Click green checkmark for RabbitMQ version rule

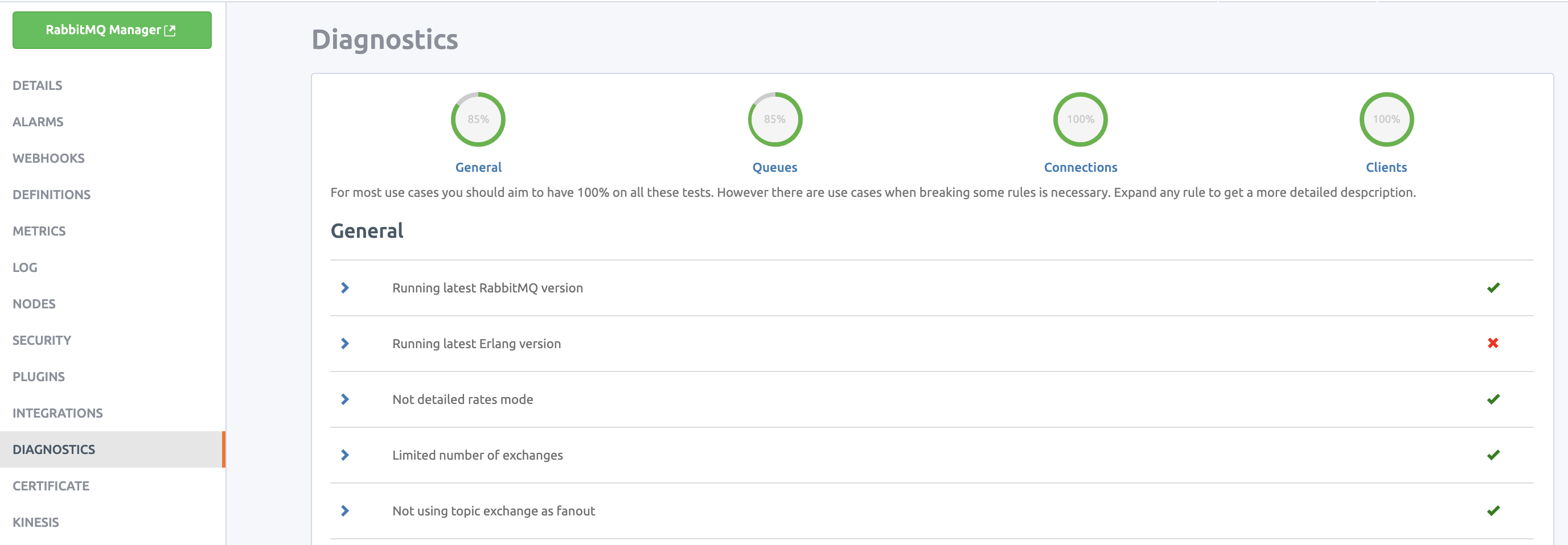coord(1493,288)
